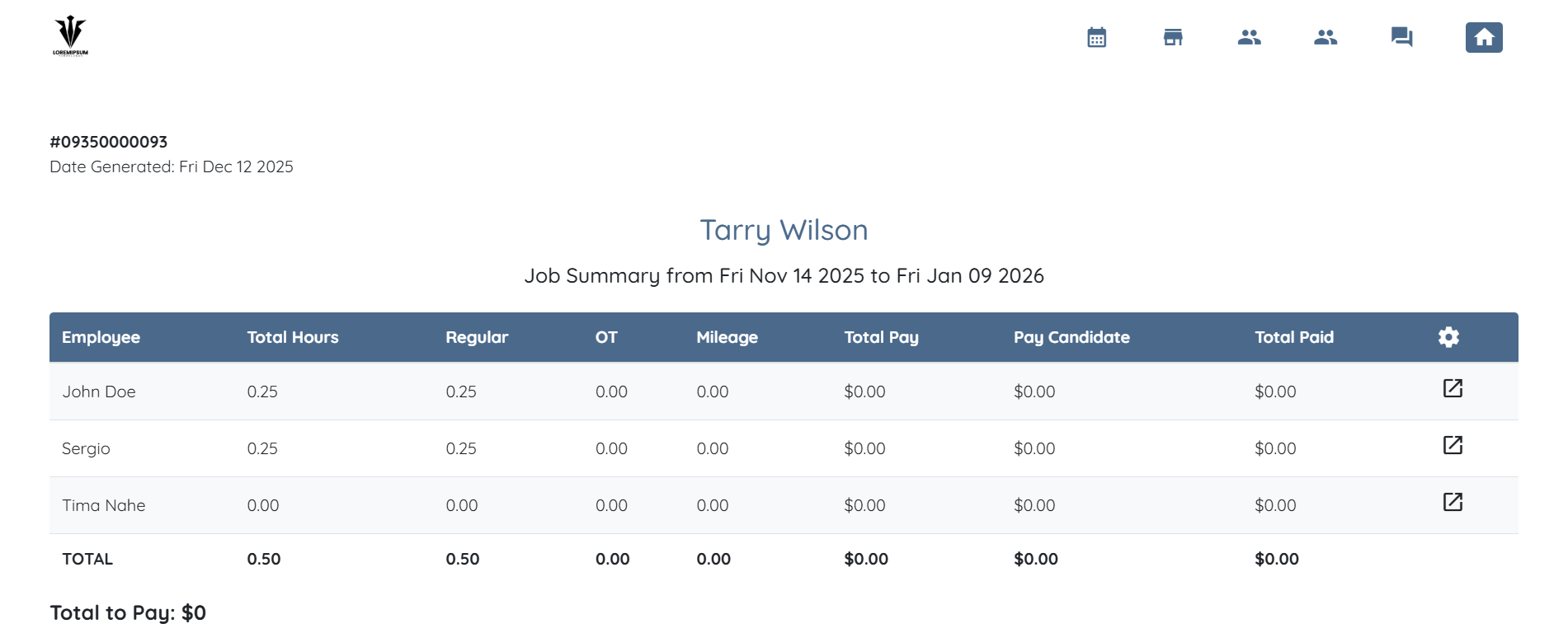Screen dimensions: 1568x633
Task: Click the Mileage column header
Action: pos(727,337)
